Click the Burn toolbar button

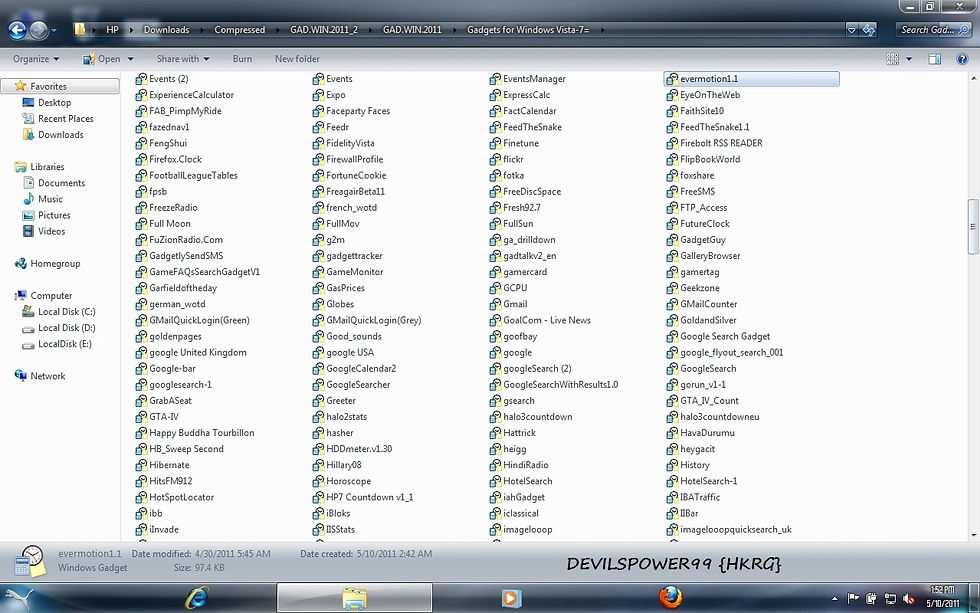click(242, 59)
